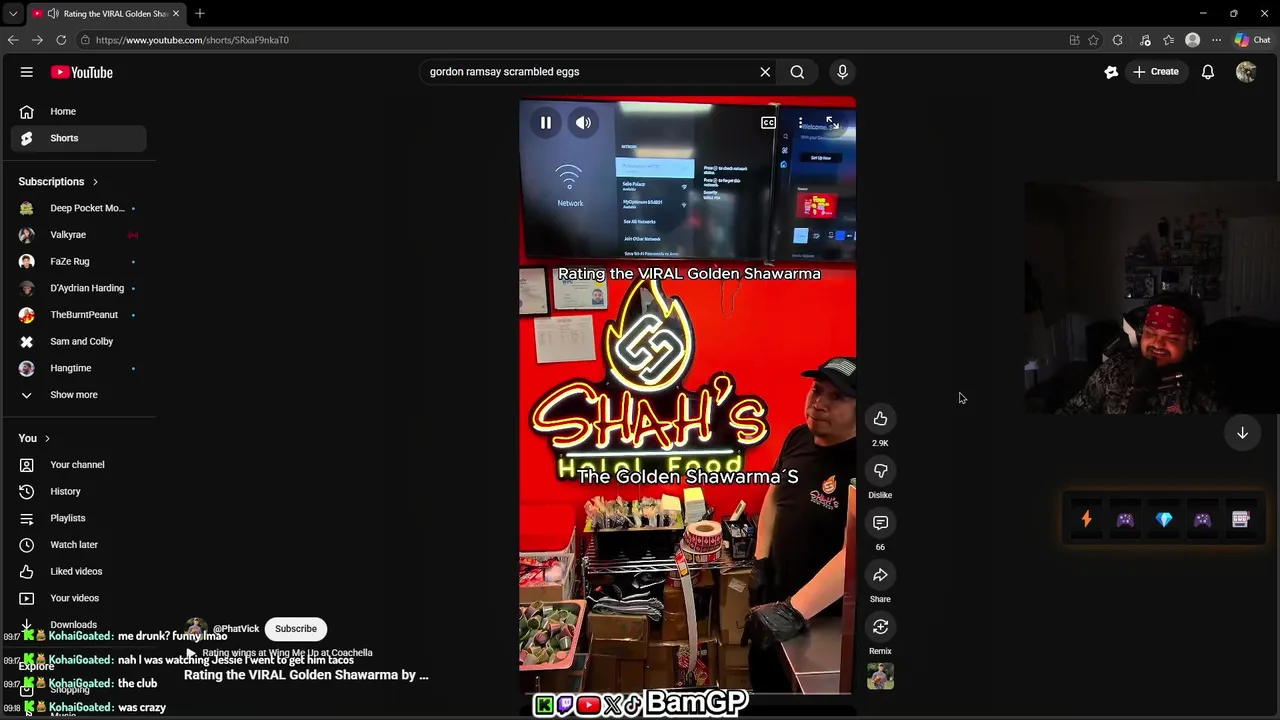Open browser settings and more menu

pyautogui.click(x=1216, y=40)
